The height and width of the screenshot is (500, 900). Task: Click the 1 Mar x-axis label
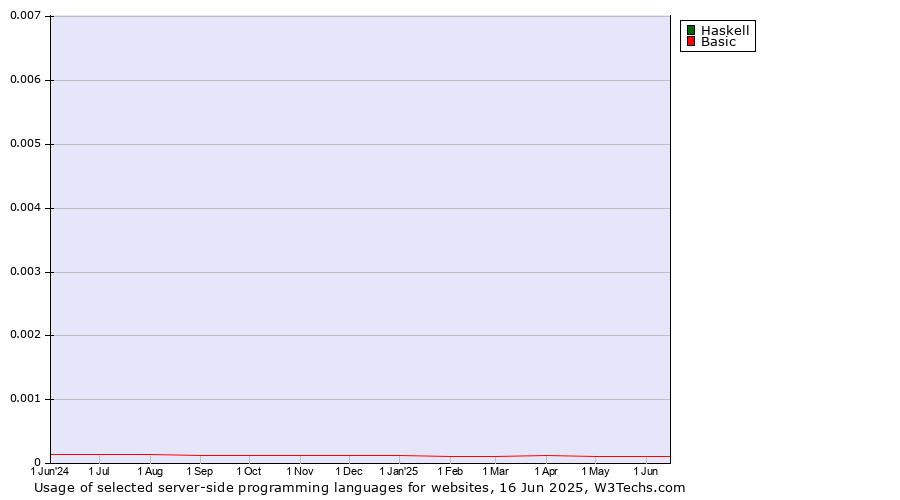pyautogui.click(x=495, y=471)
